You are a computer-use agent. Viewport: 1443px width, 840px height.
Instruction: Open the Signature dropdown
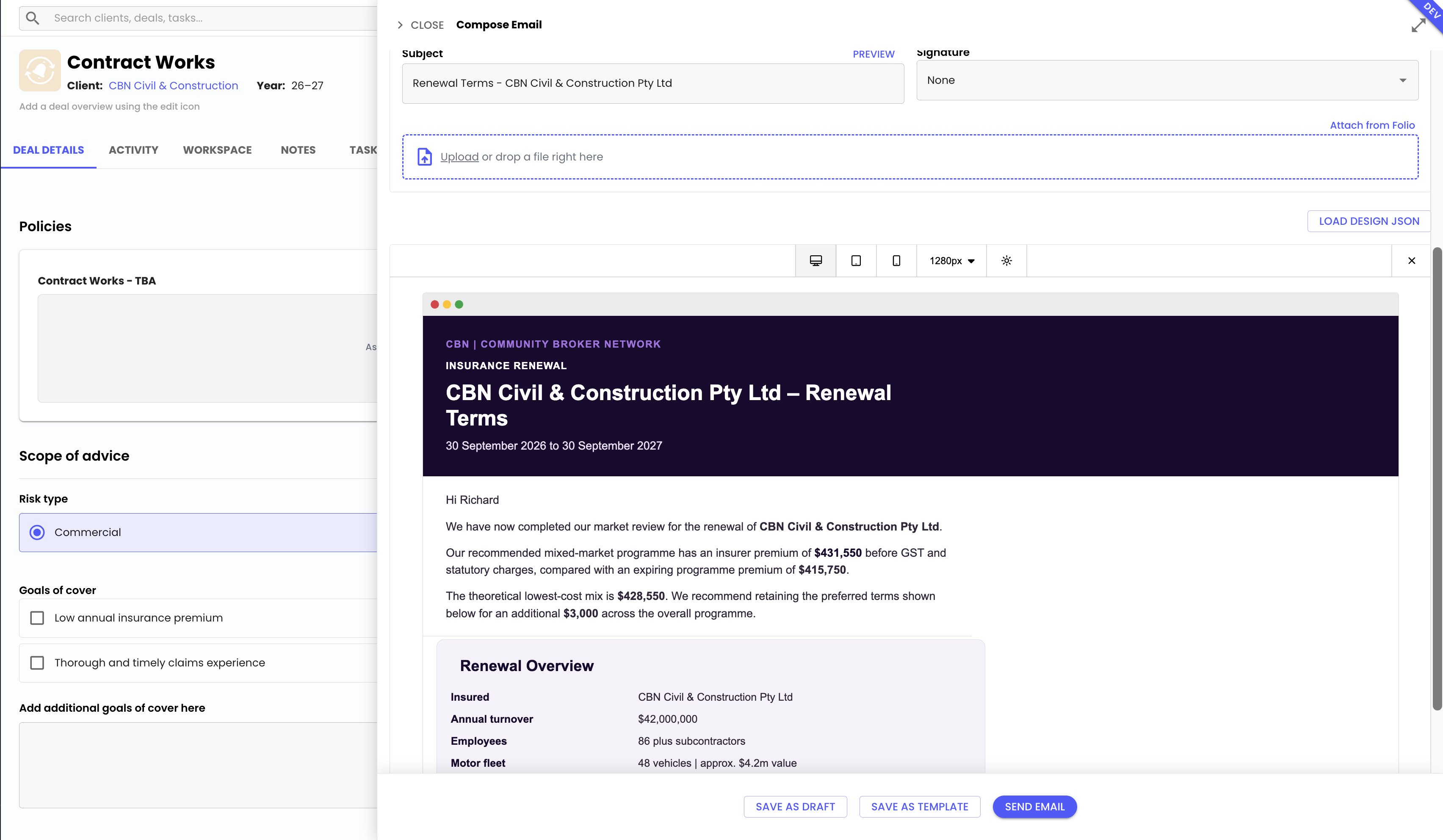(1167, 80)
